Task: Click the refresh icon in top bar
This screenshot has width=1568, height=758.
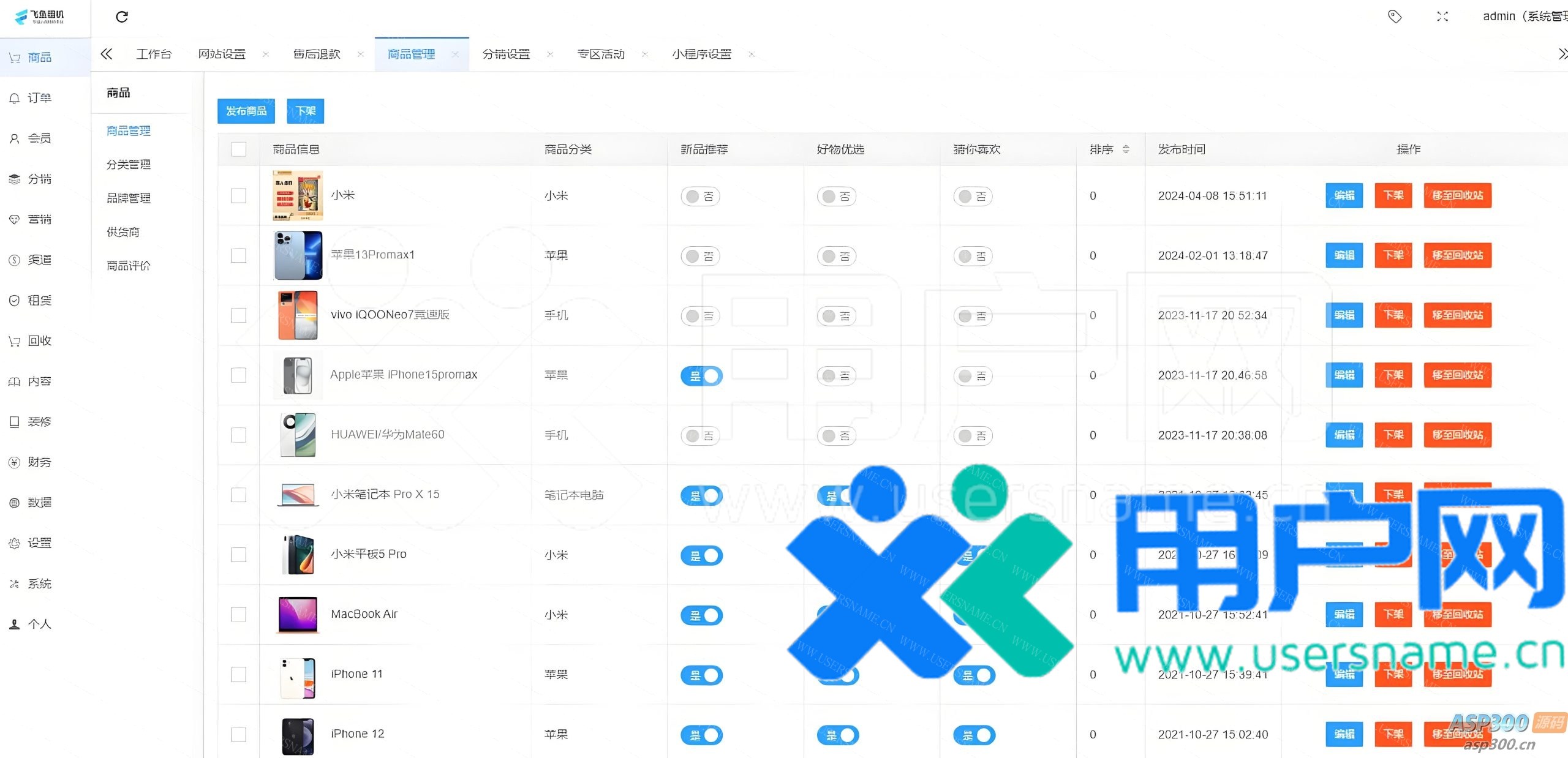Action: (122, 17)
